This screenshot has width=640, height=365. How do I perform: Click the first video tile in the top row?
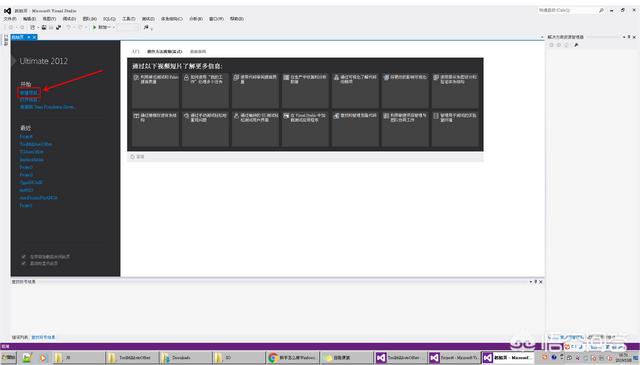click(x=156, y=91)
